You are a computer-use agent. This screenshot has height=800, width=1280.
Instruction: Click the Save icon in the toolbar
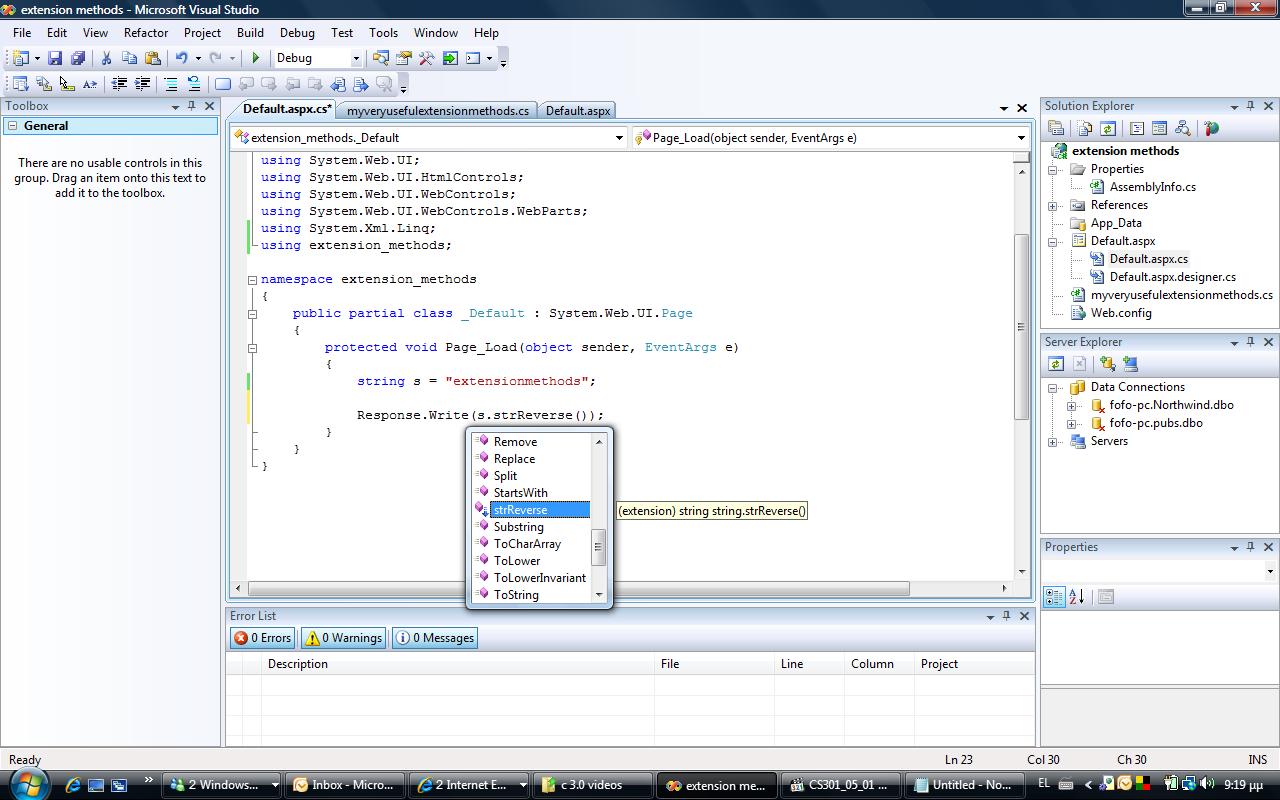click(55, 59)
